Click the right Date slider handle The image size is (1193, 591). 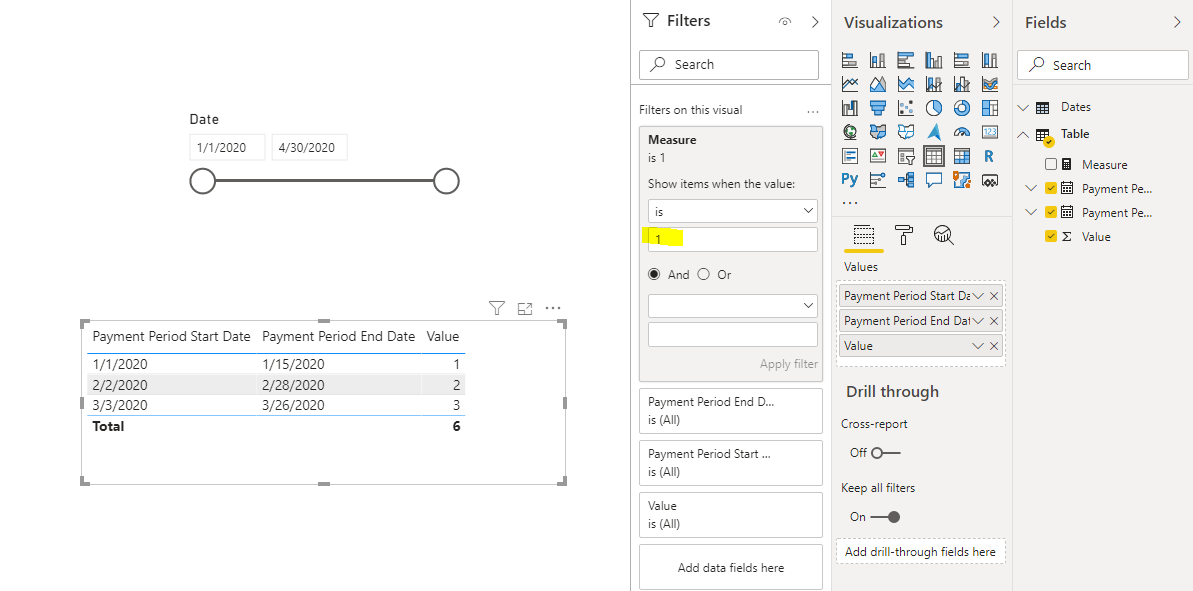446,181
